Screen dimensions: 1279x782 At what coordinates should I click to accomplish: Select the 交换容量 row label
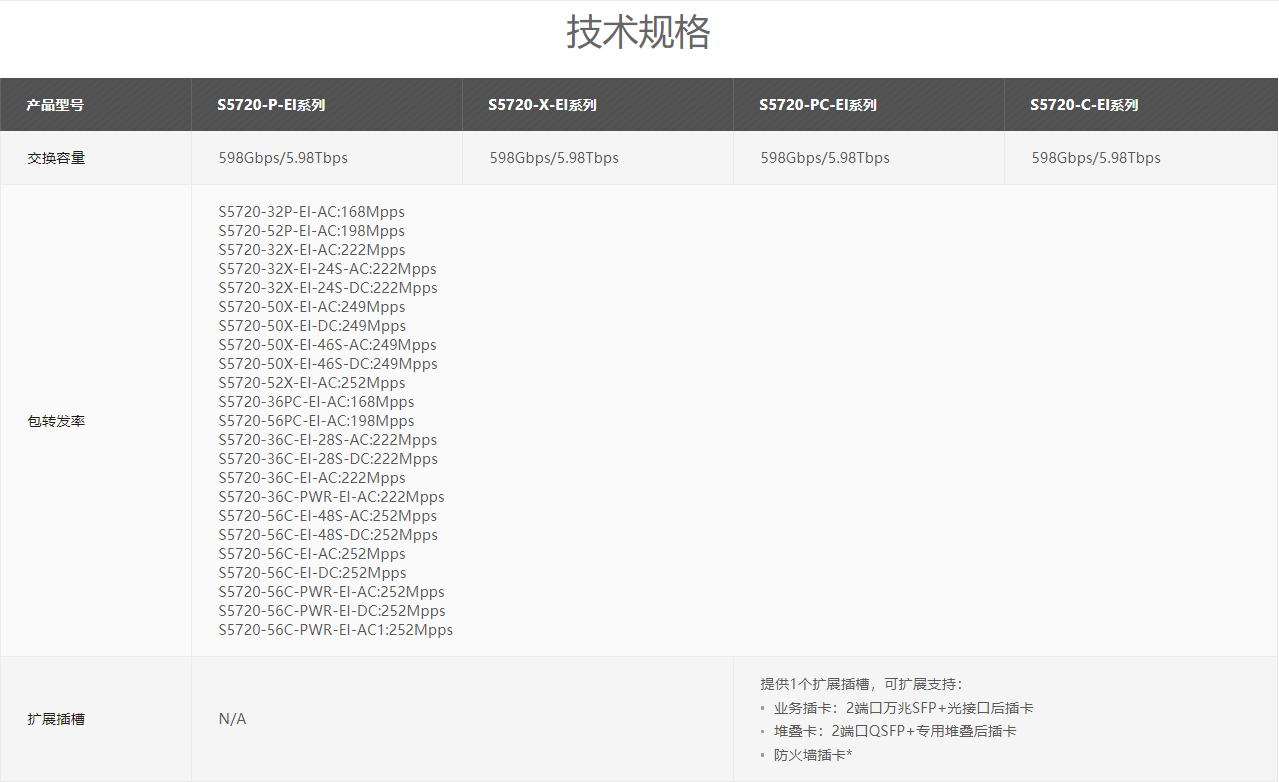(56, 158)
